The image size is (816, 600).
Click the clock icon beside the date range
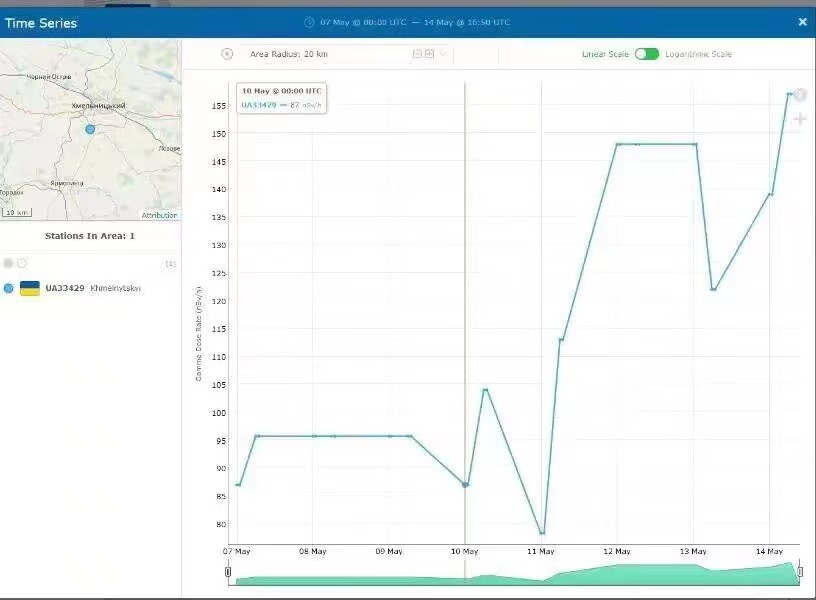pyautogui.click(x=309, y=22)
